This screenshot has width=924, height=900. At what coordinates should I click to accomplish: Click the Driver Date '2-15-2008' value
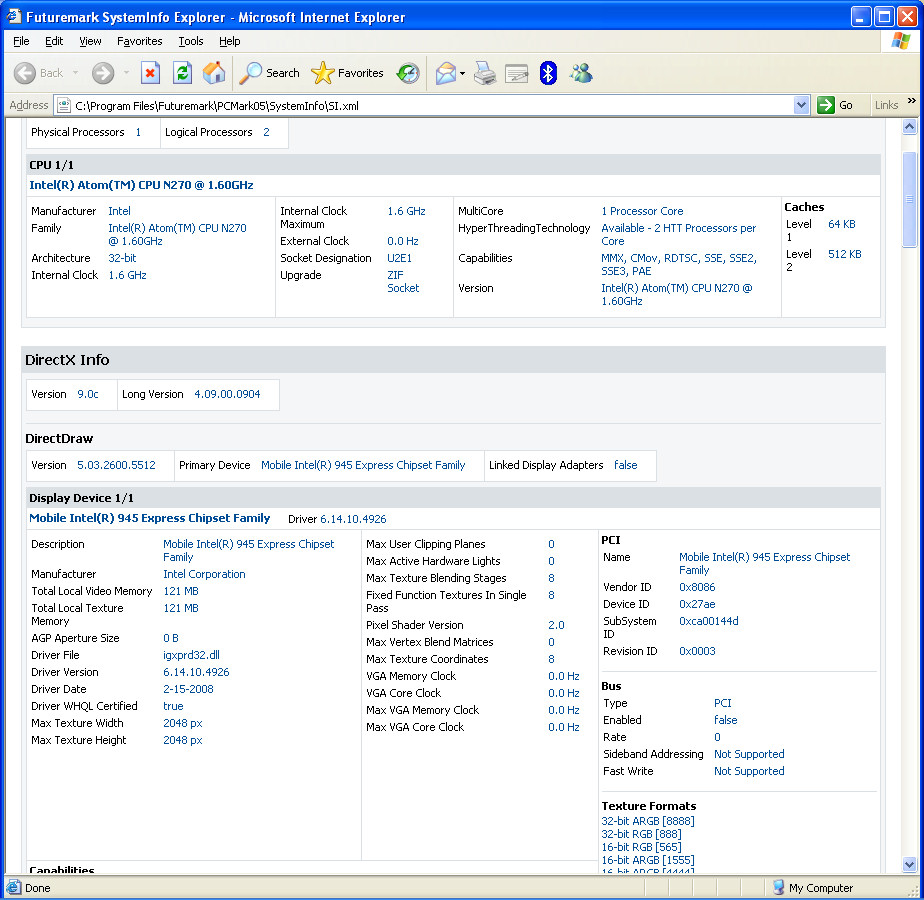click(189, 689)
